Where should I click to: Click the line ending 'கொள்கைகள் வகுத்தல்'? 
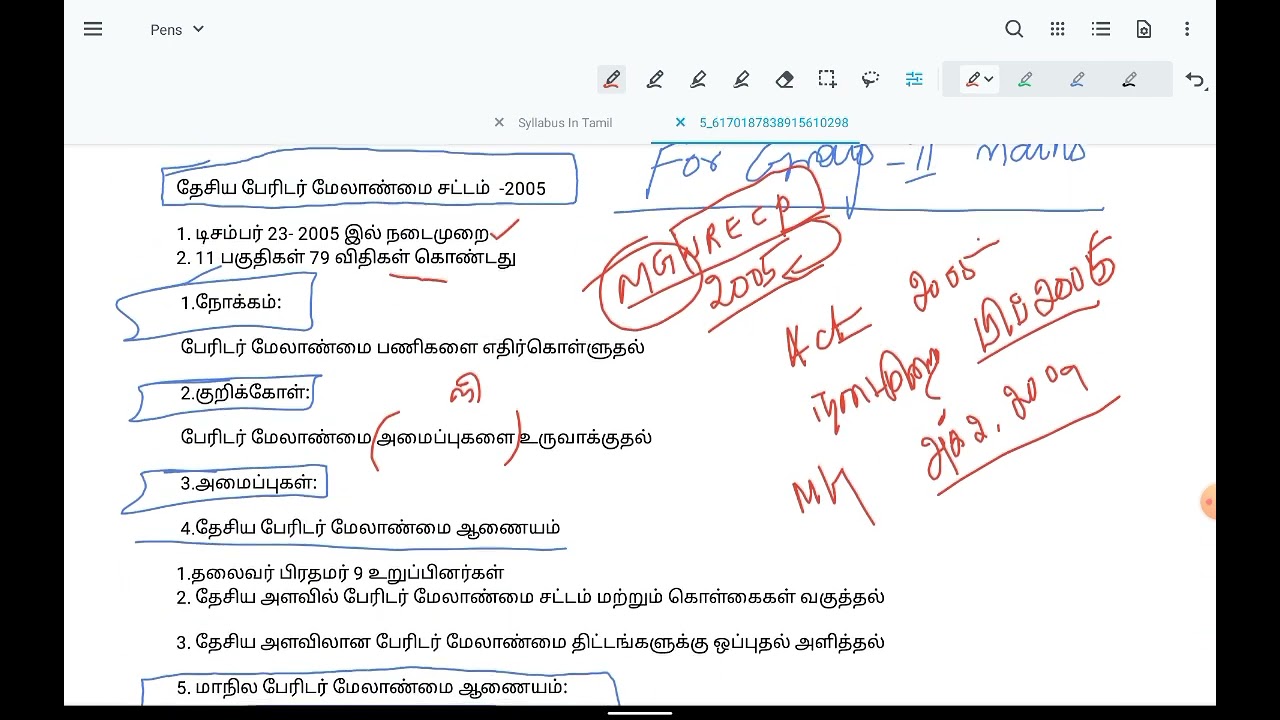pos(530,597)
